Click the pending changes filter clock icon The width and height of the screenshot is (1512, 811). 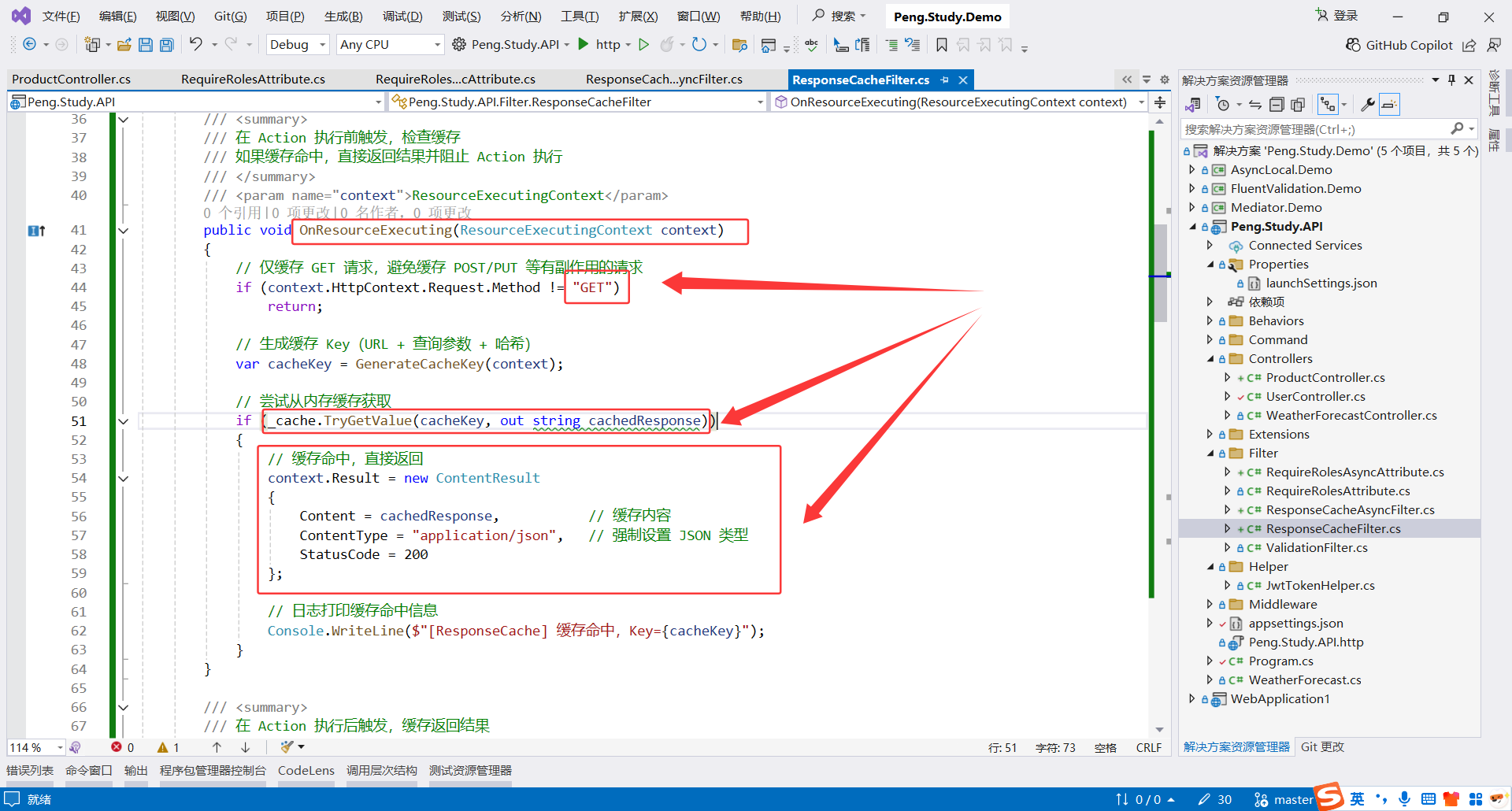[1222, 105]
